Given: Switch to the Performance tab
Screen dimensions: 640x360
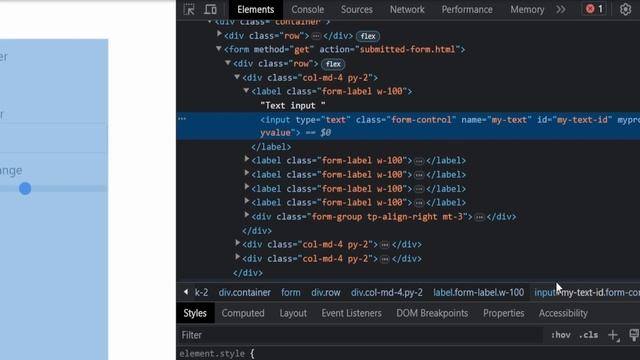Looking at the screenshot, I should [467, 9].
